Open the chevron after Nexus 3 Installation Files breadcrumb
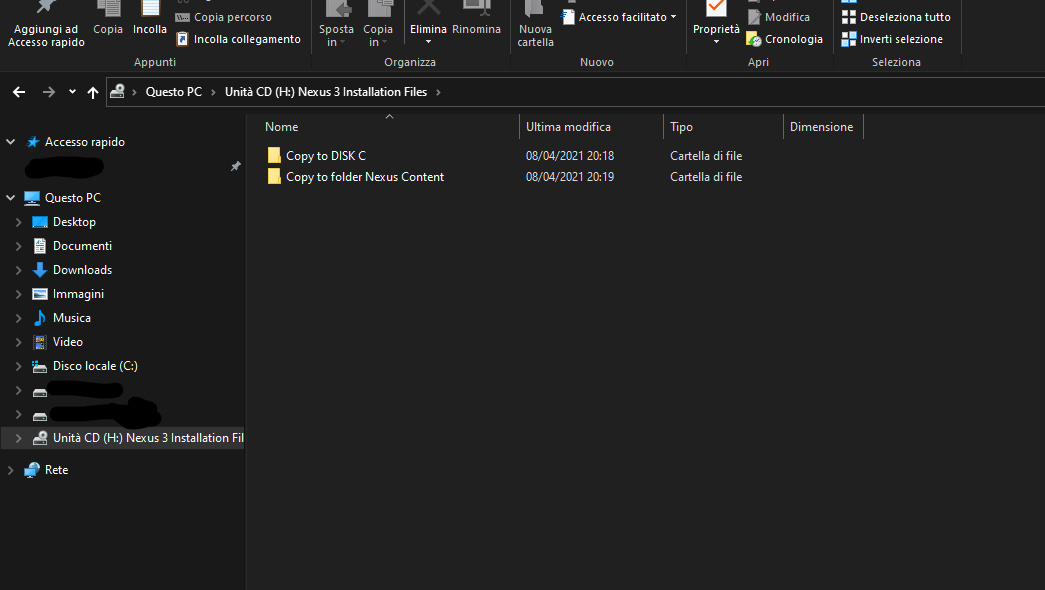This screenshot has height=590, width=1045. (439, 92)
